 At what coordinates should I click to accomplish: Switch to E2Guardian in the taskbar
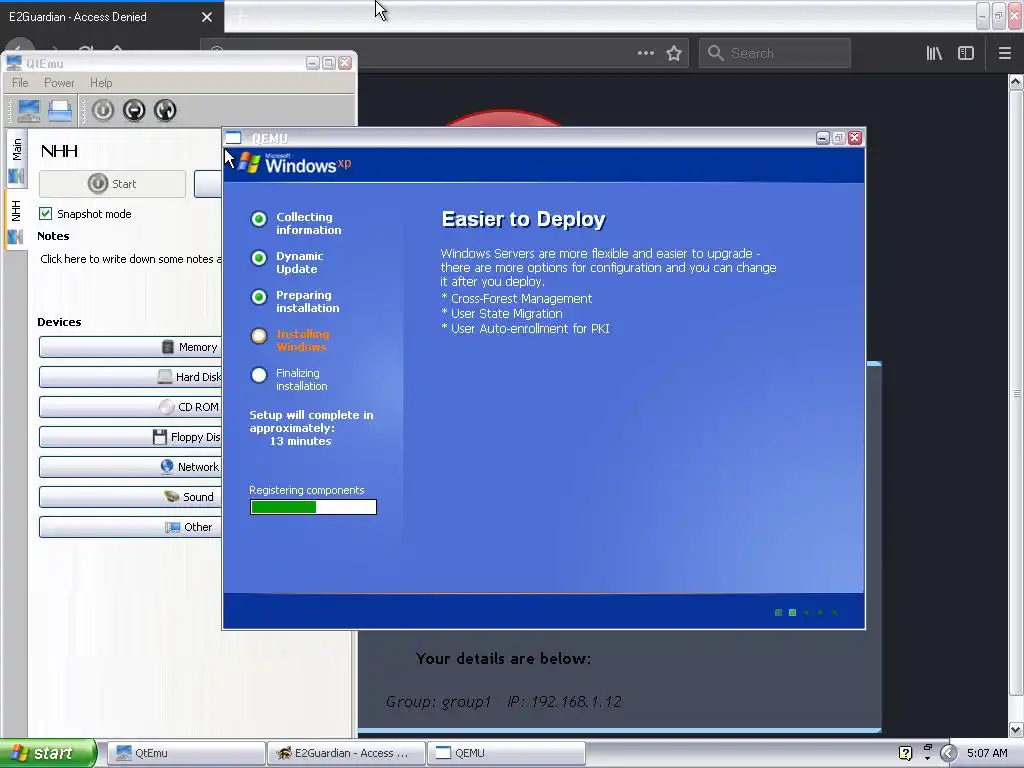click(346, 753)
